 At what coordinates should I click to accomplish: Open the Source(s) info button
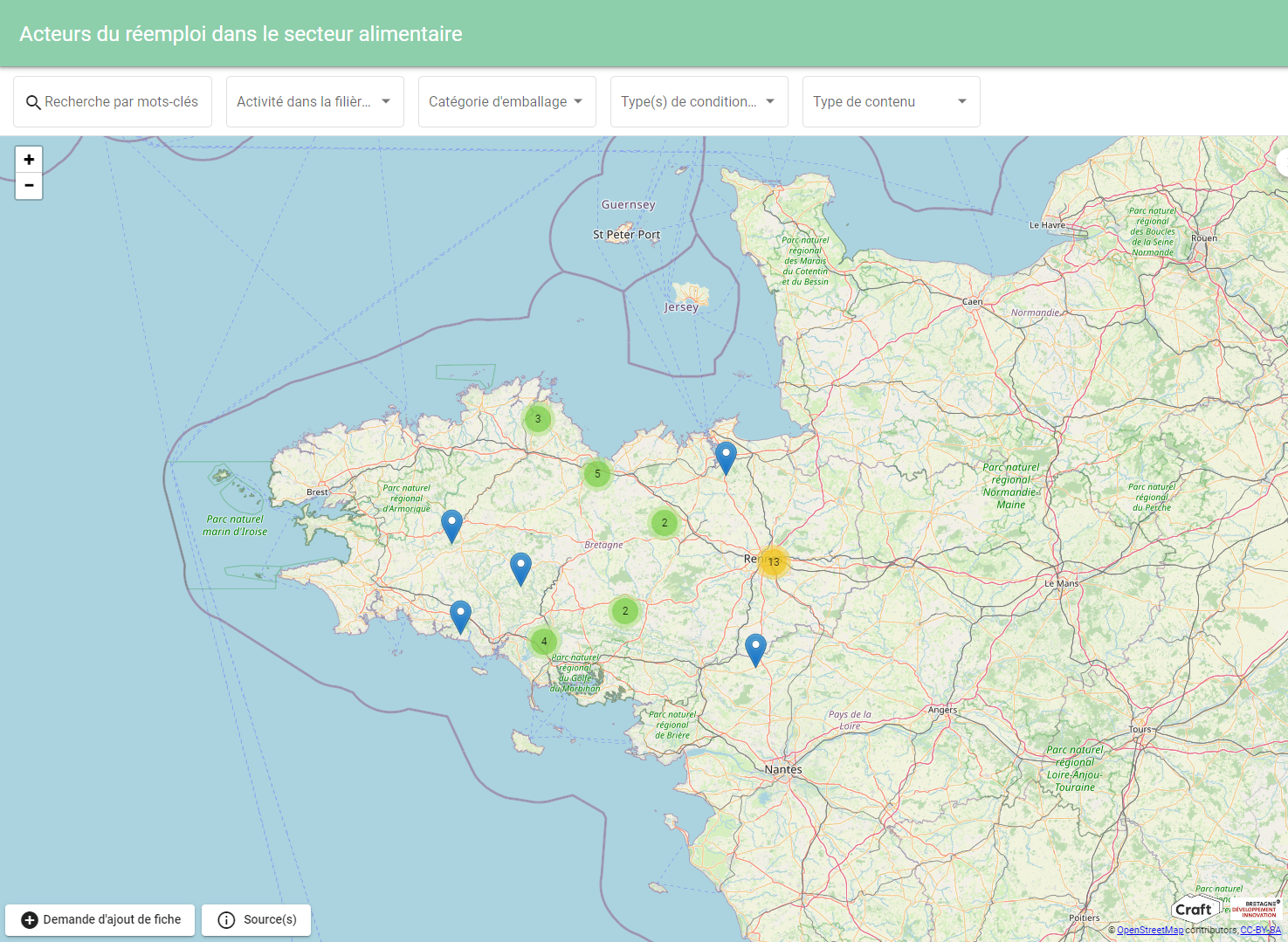[257, 919]
